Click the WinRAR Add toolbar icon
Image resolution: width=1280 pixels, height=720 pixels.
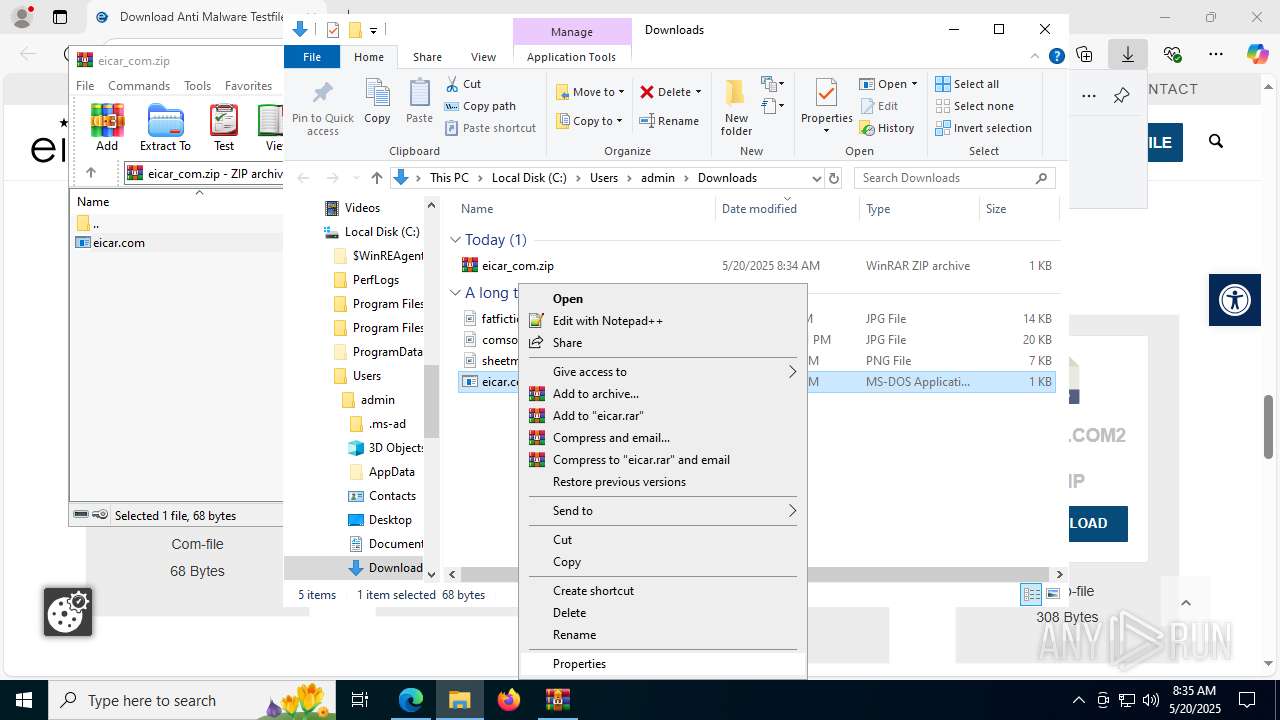click(107, 127)
